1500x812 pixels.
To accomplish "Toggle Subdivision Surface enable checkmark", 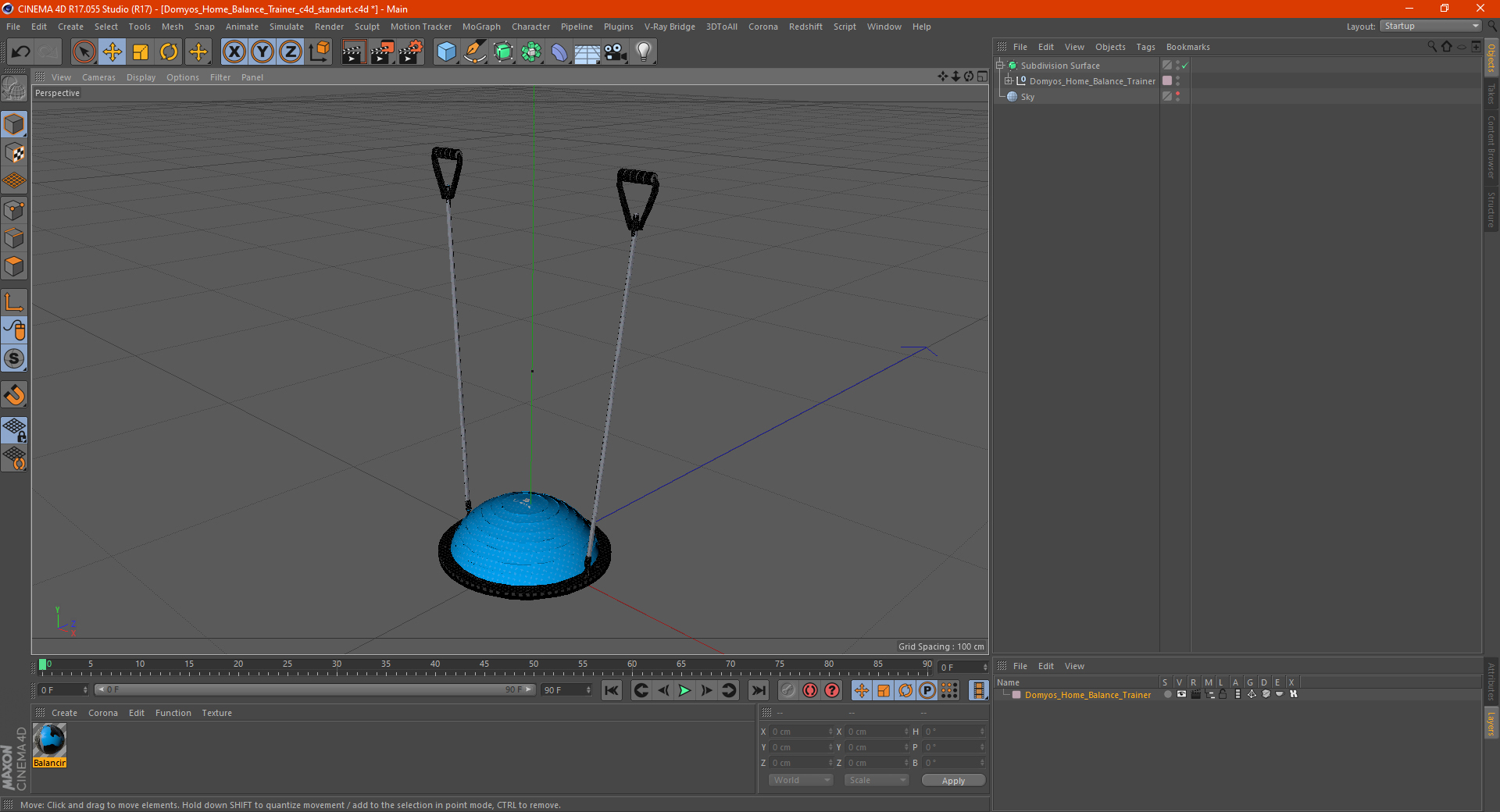I will coord(1185,66).
